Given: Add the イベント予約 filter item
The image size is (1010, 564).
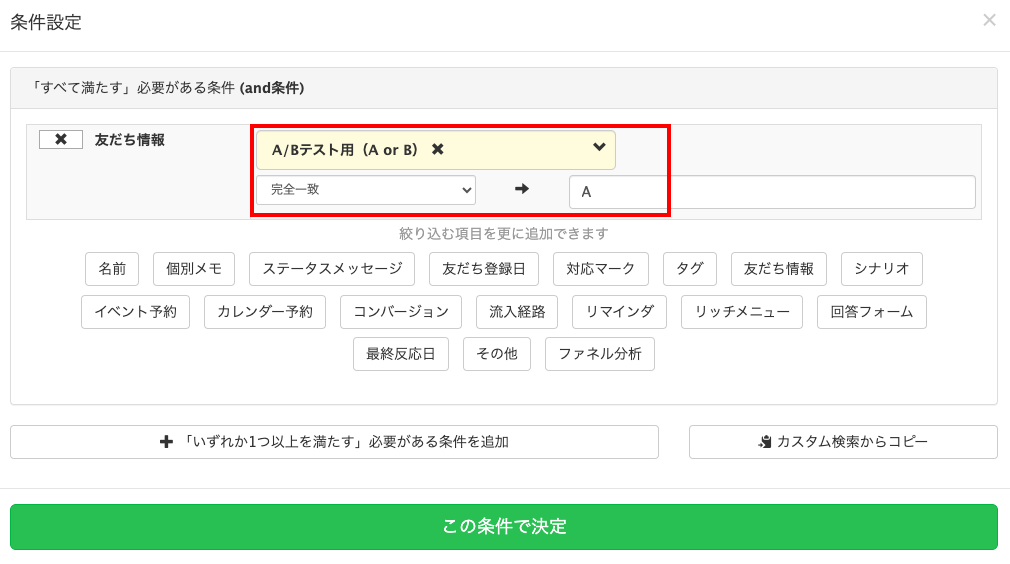Looking at the screenshot, I should pos(135,312).
